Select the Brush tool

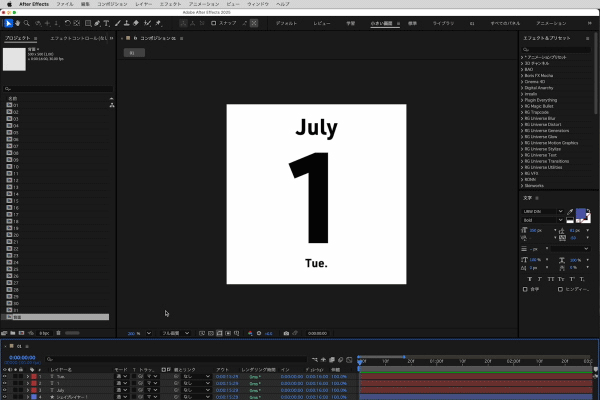point(117,23)
